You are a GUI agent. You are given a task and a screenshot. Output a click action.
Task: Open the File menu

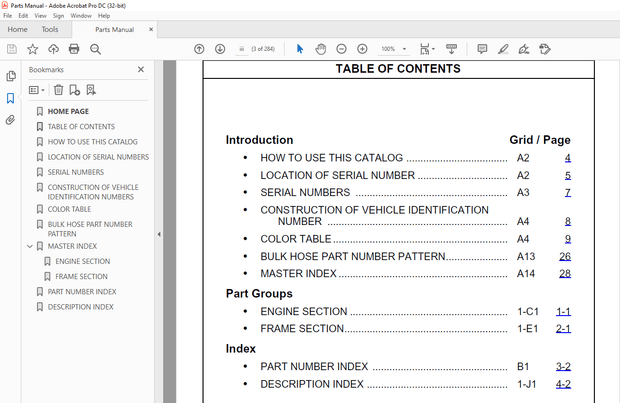(x=8, y=16)
